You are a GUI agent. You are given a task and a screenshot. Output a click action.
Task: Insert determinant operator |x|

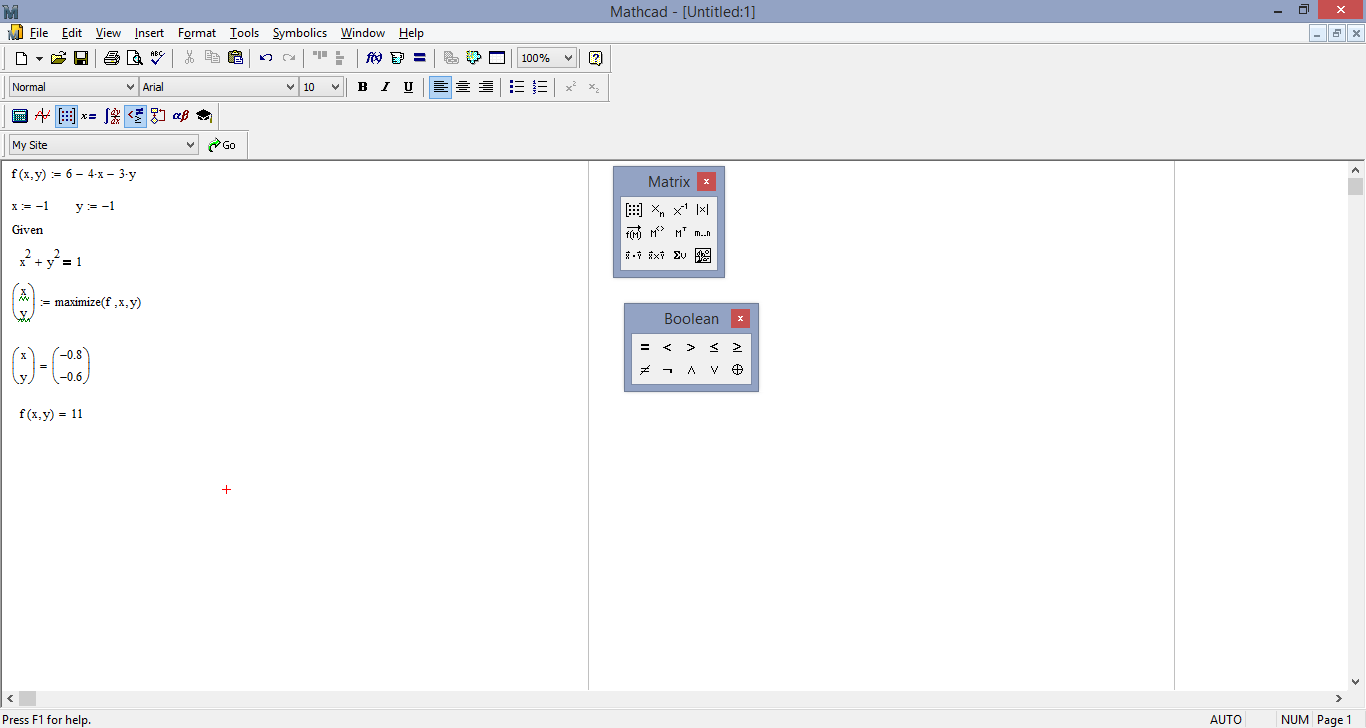(x=703, y=210)
